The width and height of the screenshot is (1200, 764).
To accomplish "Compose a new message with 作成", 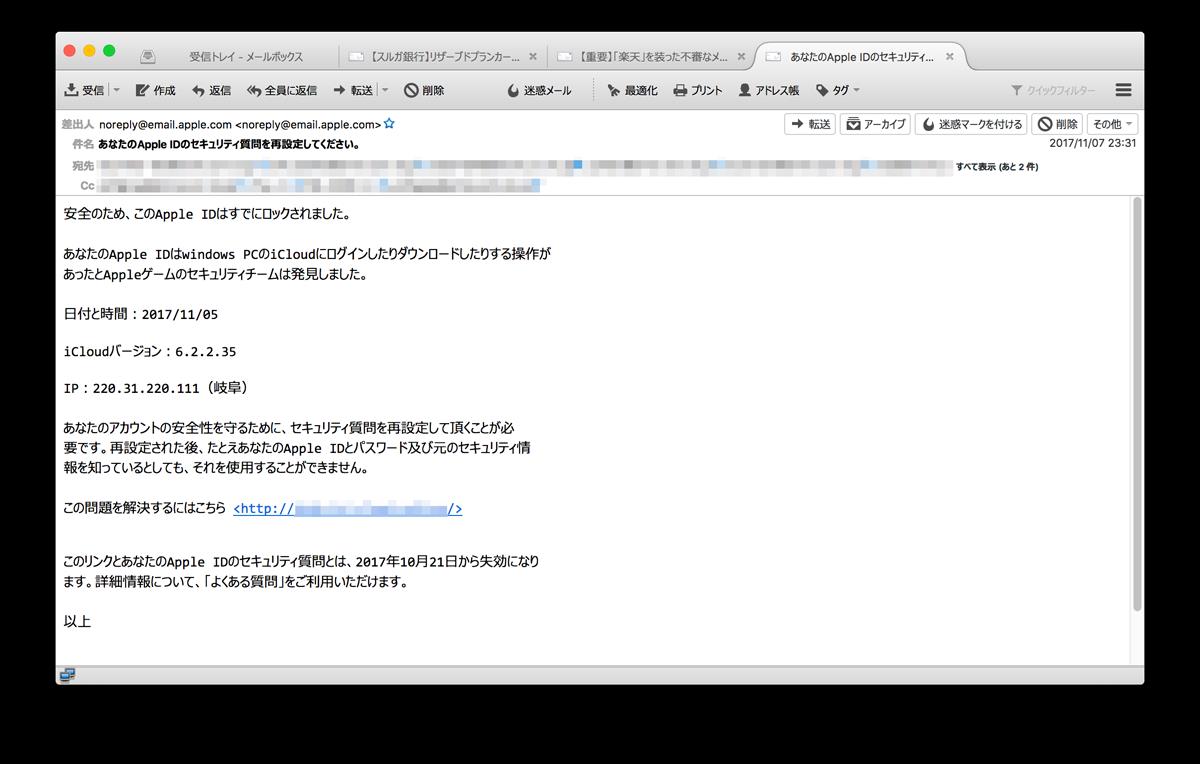I will click(155, 90).
